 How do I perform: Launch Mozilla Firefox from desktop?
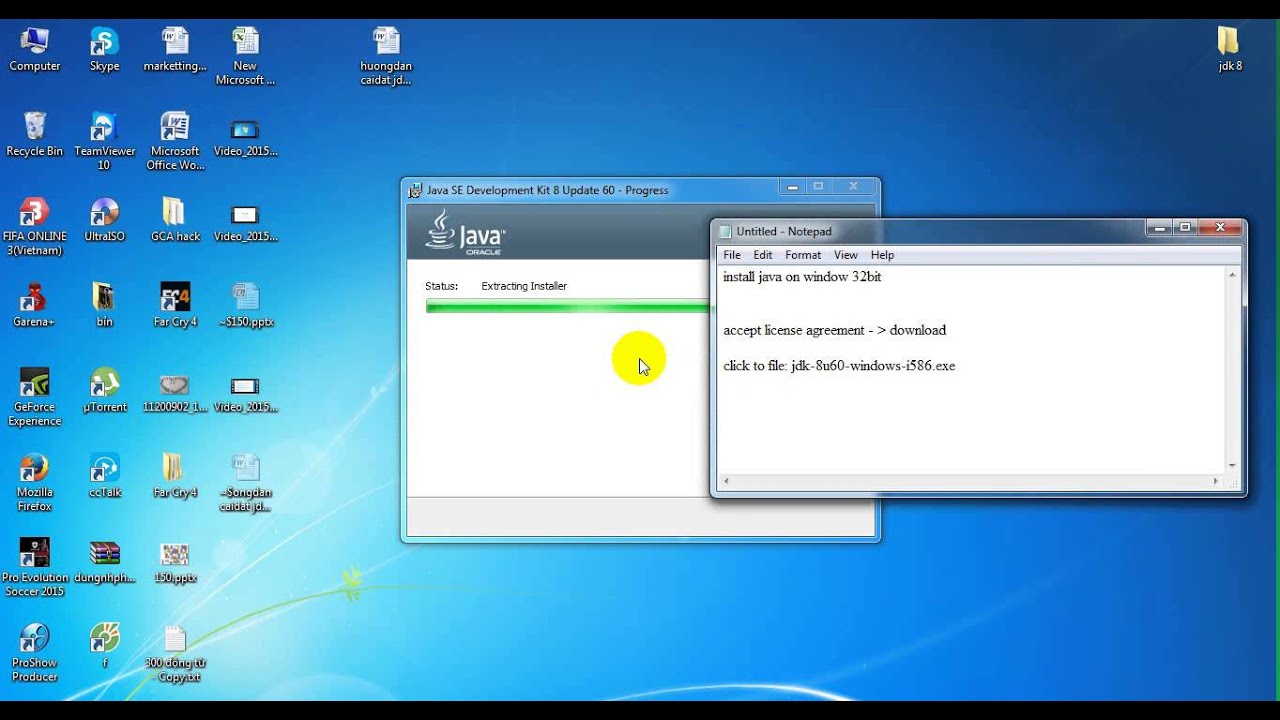(x=35, y=483)
